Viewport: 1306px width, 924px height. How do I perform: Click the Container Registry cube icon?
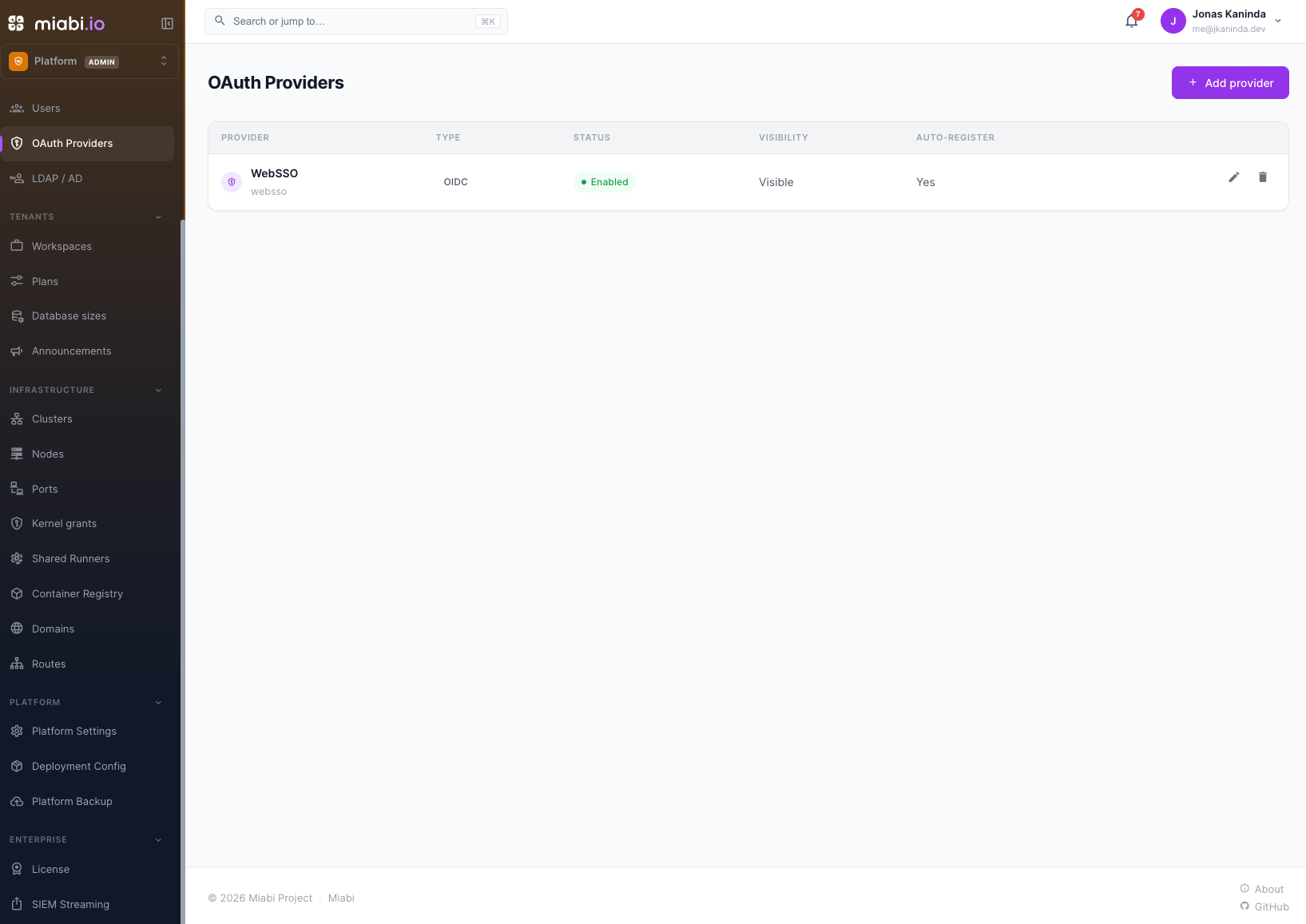click(x=17, y=594)
